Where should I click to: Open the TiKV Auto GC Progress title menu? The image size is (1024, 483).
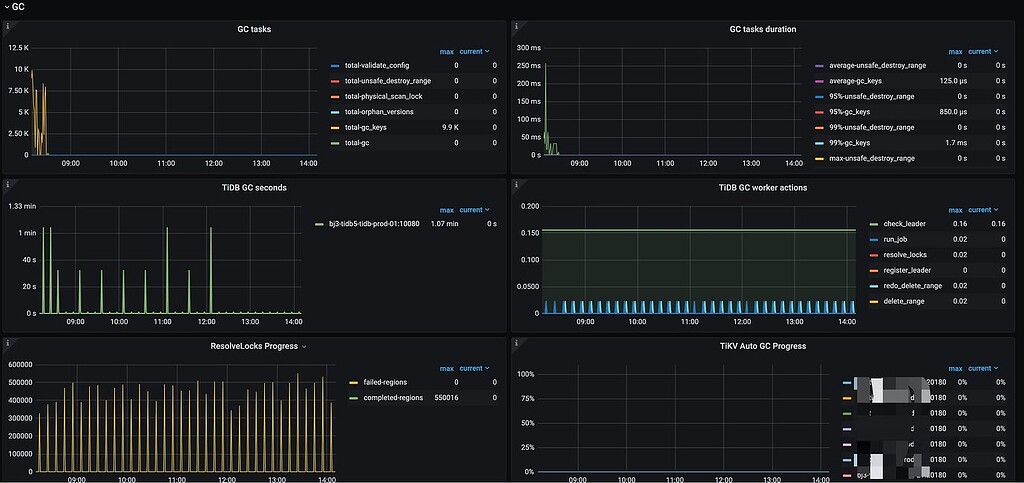[x=762, y=346]
